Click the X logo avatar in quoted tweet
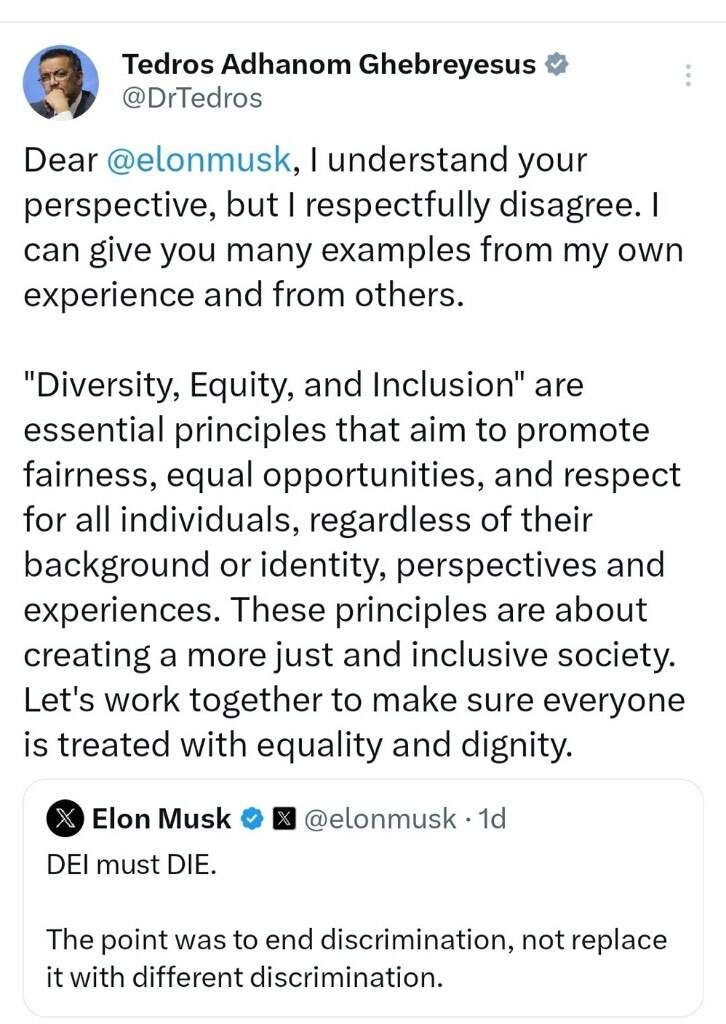This screenshot has height=1024, width=726. [65, 818]
